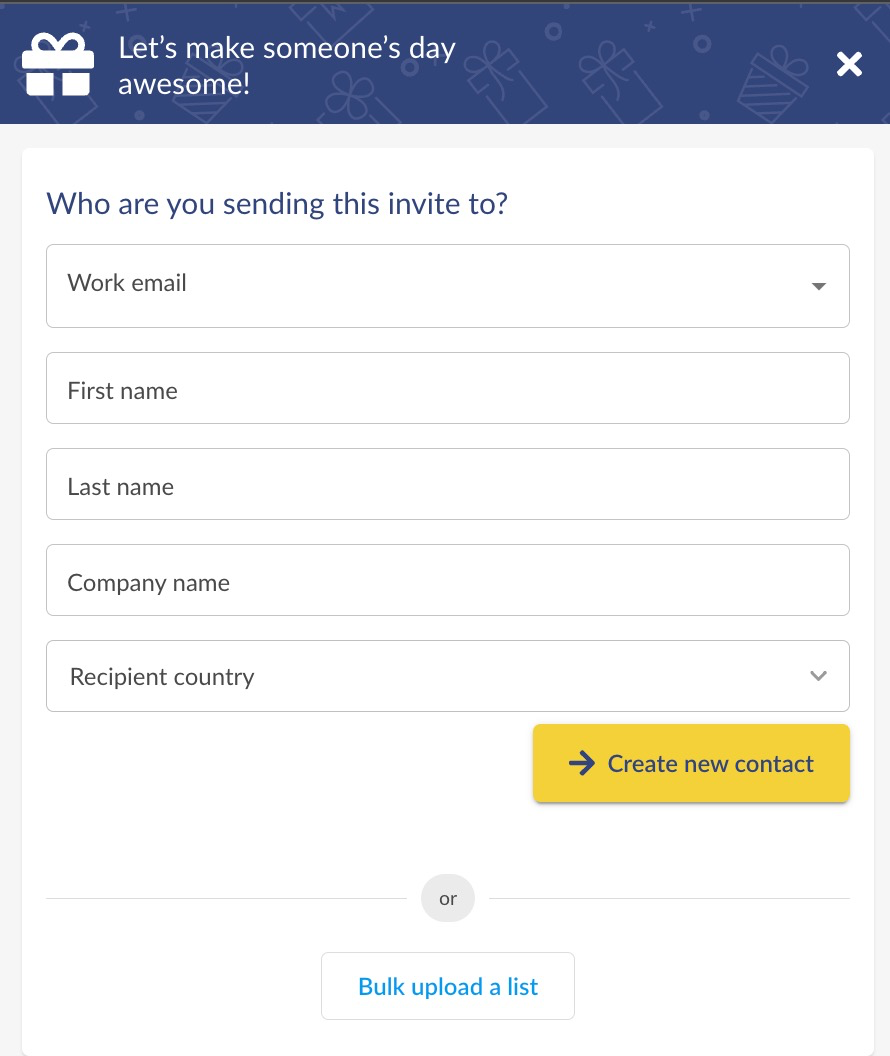Click the "Let's make someone's day awesome!" title
890x1056 pixels.
287,65
